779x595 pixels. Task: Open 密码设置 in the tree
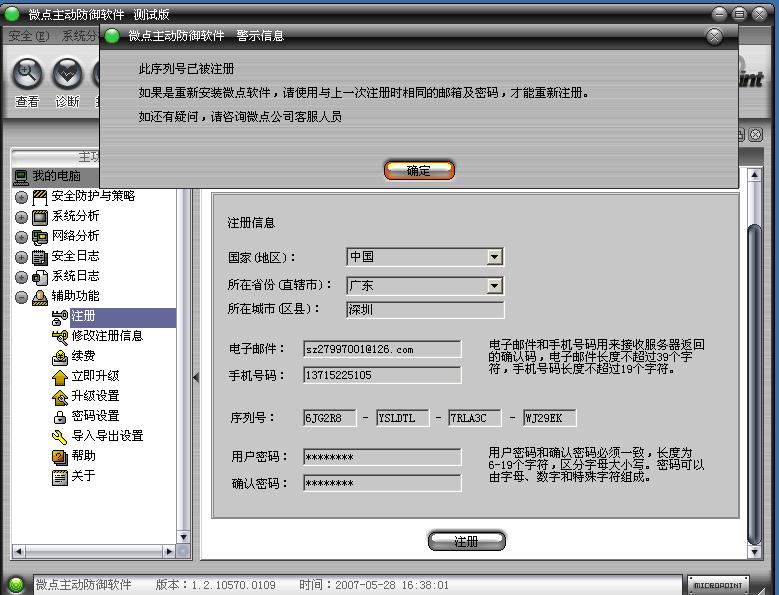tap(95, 416)
